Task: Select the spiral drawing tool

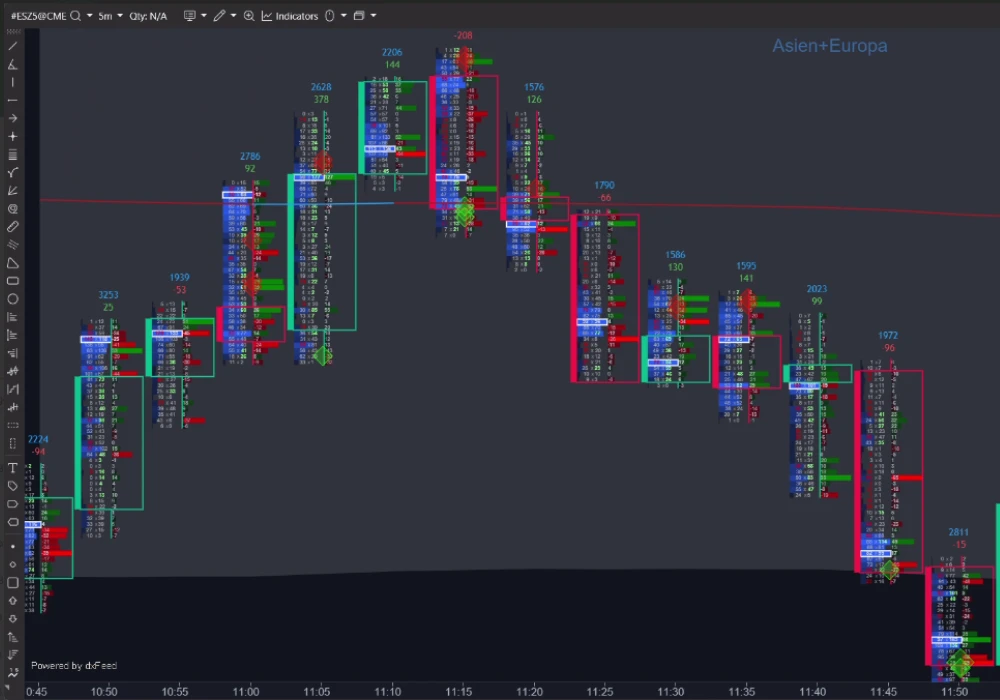Action: (x=12, y=208)
